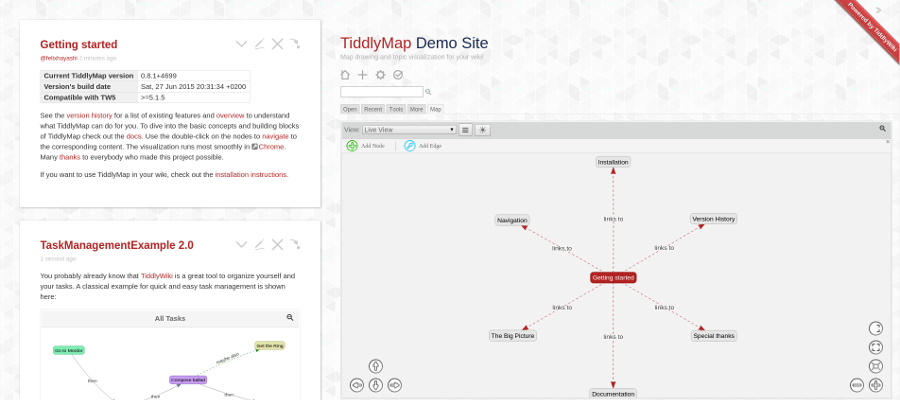This screenshot has height=400, width=900.
Task: Select The Big Picture node
Action: (513, 336)
